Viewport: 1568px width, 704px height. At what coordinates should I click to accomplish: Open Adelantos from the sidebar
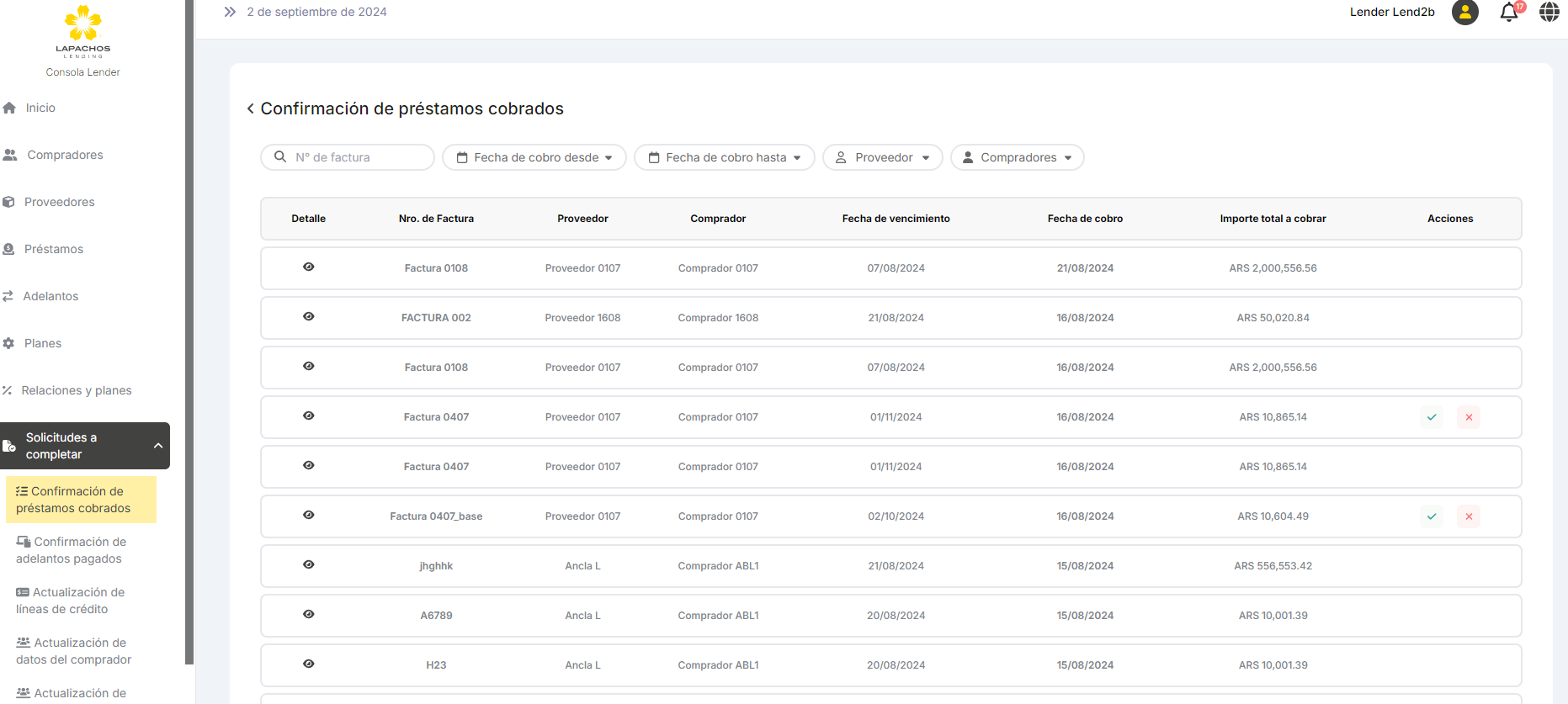click(x=50, y=296)
